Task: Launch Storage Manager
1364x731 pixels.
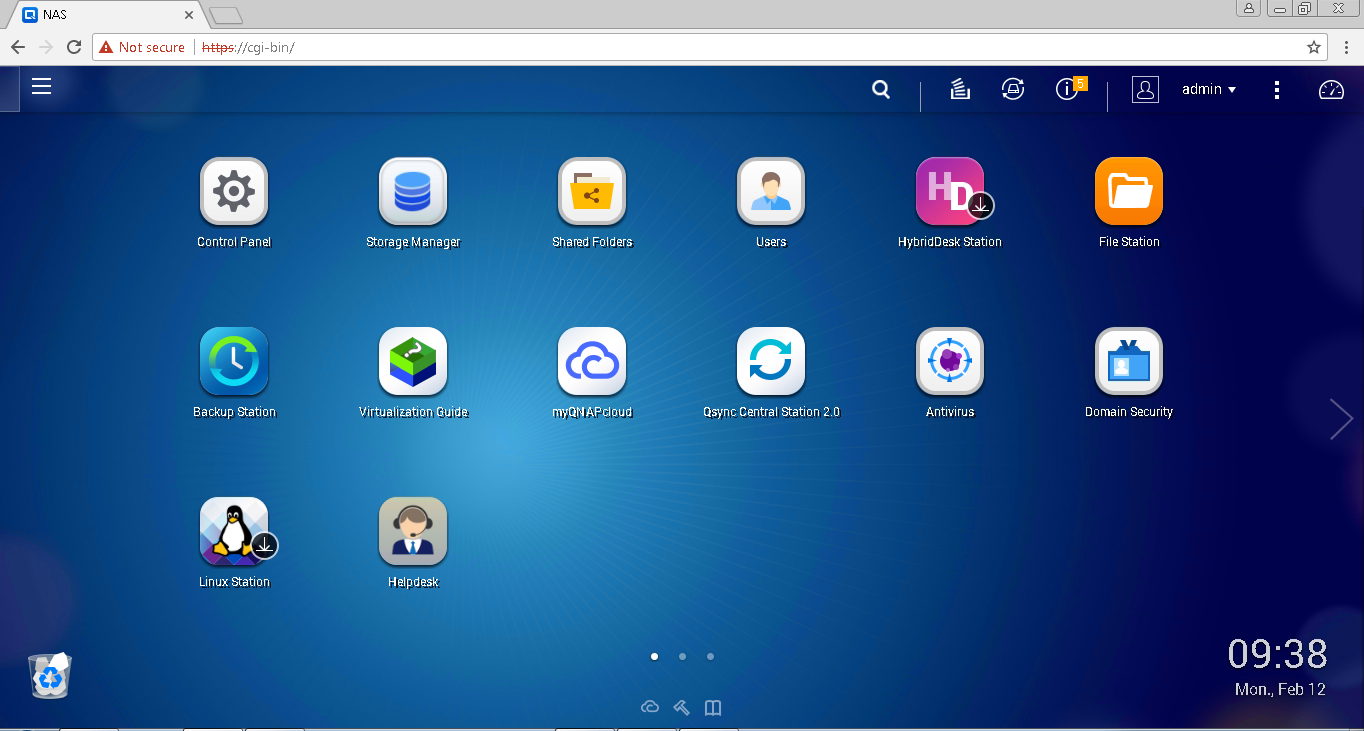Action: click(413, 191)
